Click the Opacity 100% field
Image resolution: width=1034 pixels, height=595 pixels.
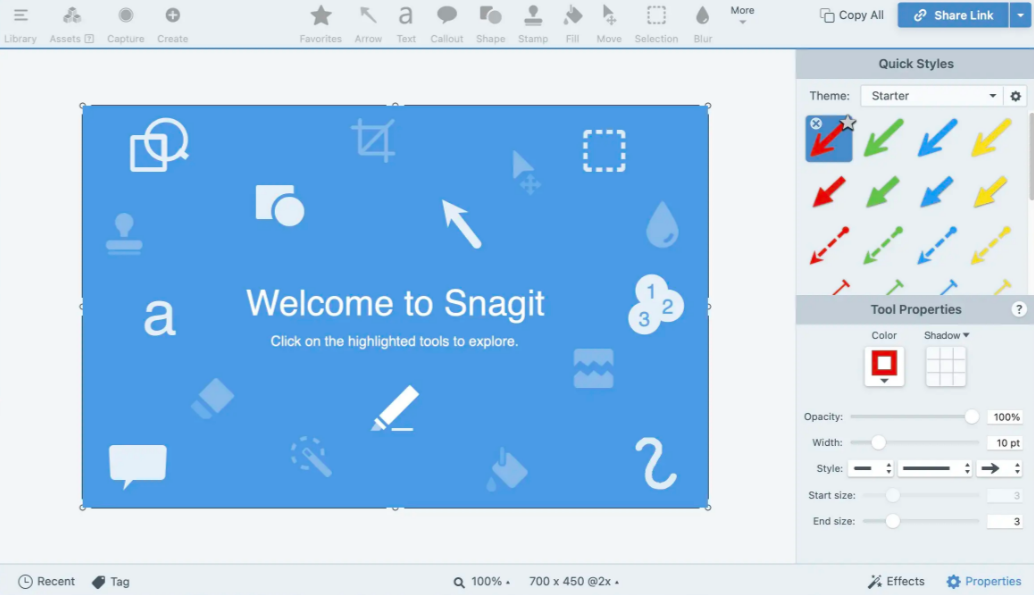click(x=1005, y=417)
